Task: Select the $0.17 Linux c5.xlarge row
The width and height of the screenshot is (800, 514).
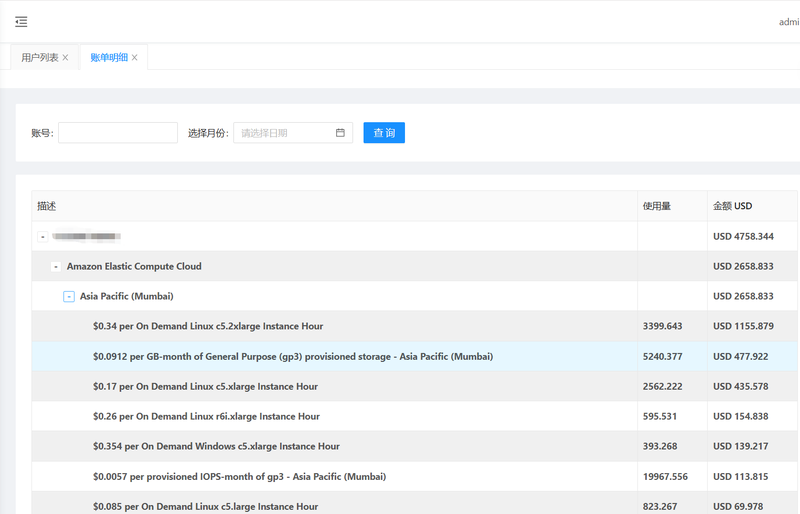Action: [x=414, y=386]
